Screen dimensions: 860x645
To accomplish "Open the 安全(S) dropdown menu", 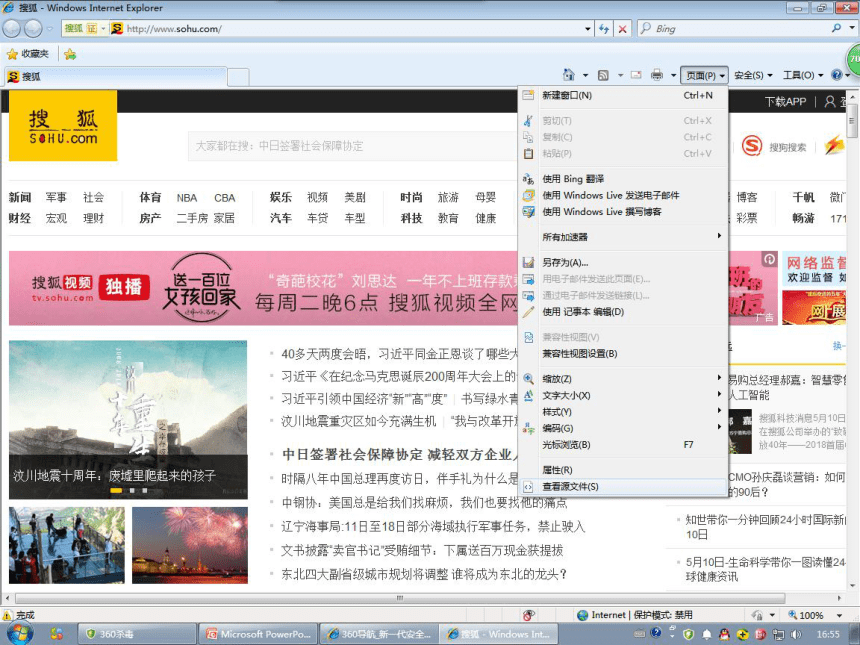I will coord(753,75).
